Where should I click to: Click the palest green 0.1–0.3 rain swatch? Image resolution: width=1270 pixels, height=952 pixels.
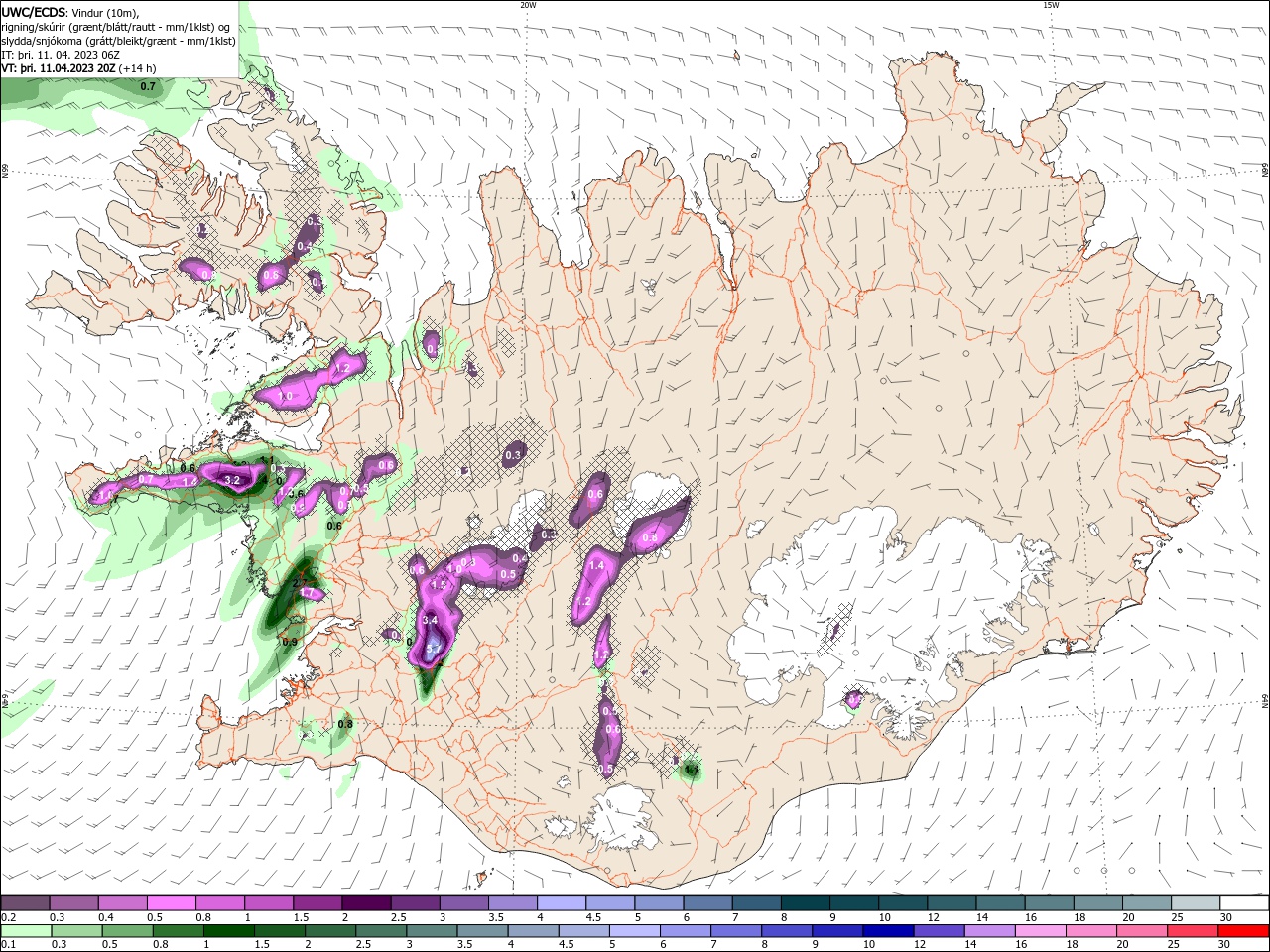point(27,931)
